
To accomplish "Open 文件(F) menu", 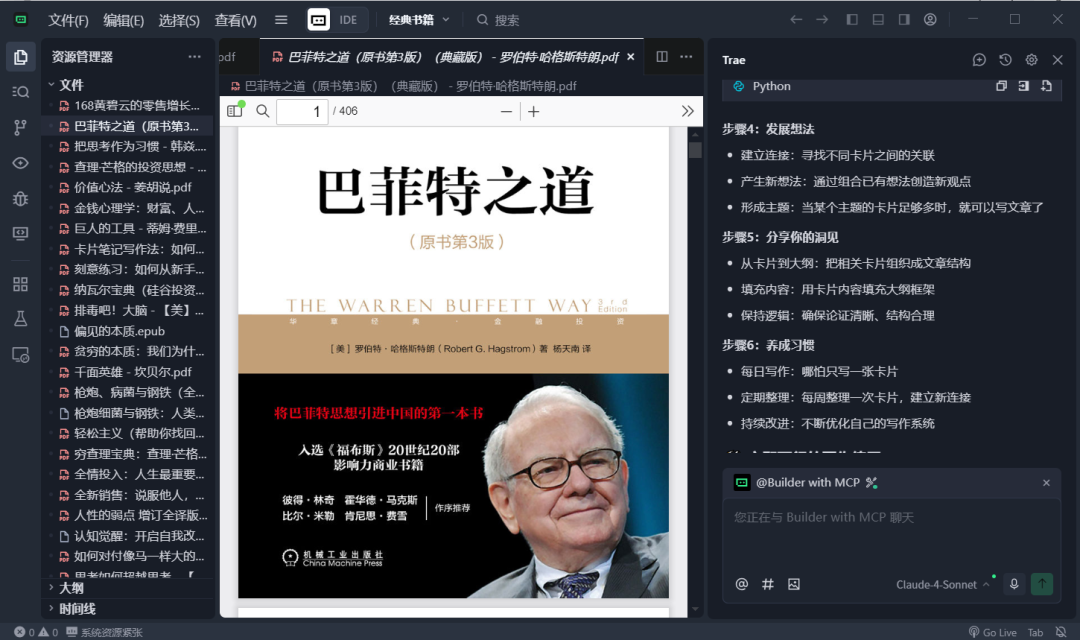I will tap(68, 20).
